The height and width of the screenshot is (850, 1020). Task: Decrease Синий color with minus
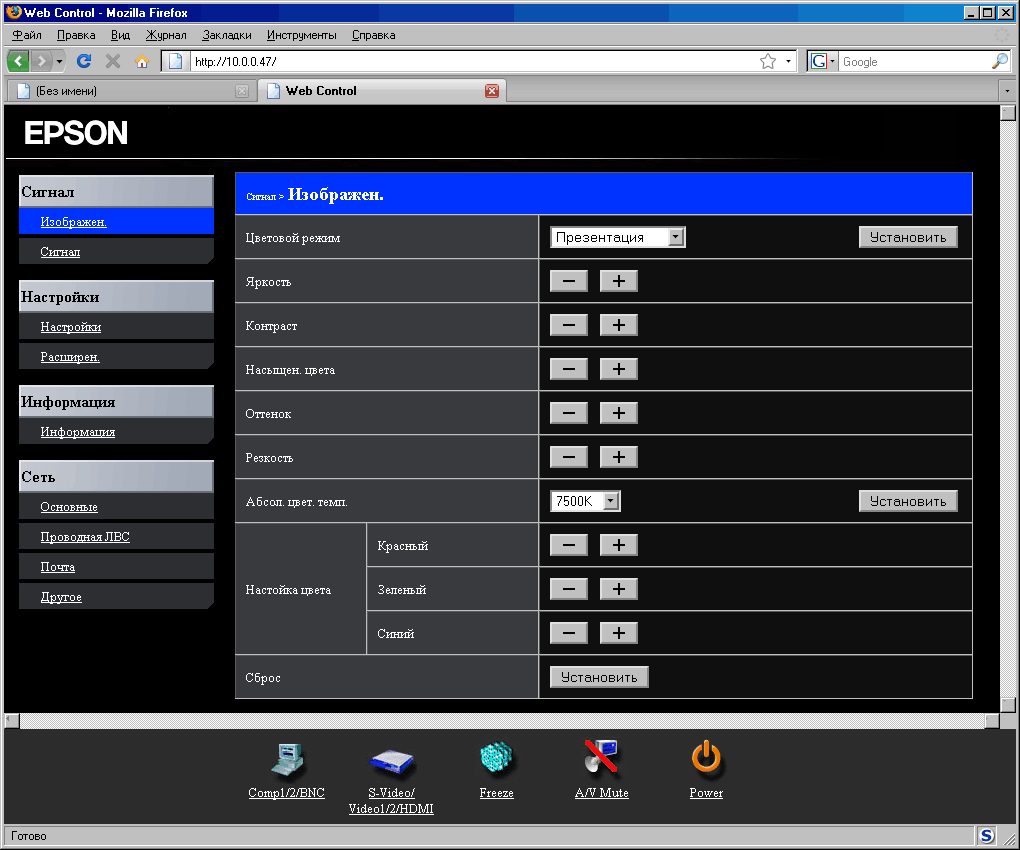[x=569, y=633]
